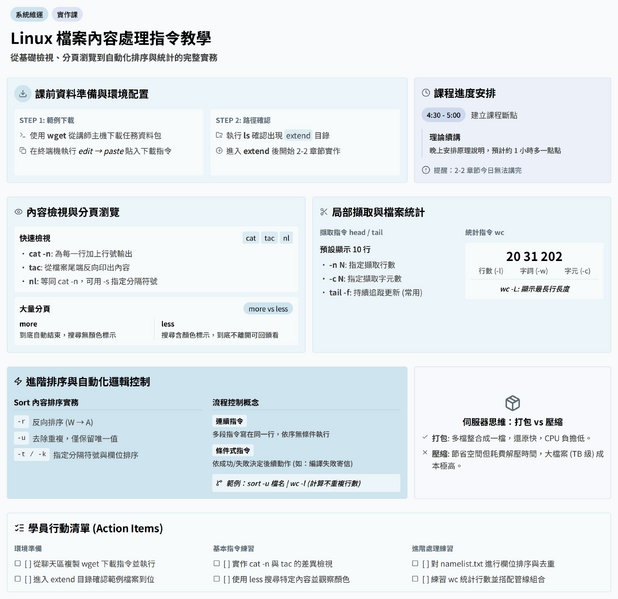Click the folder icon before 執行 ls 確認
The width and height of the screenshot is (618, 599).
click(x=219, y=136)
